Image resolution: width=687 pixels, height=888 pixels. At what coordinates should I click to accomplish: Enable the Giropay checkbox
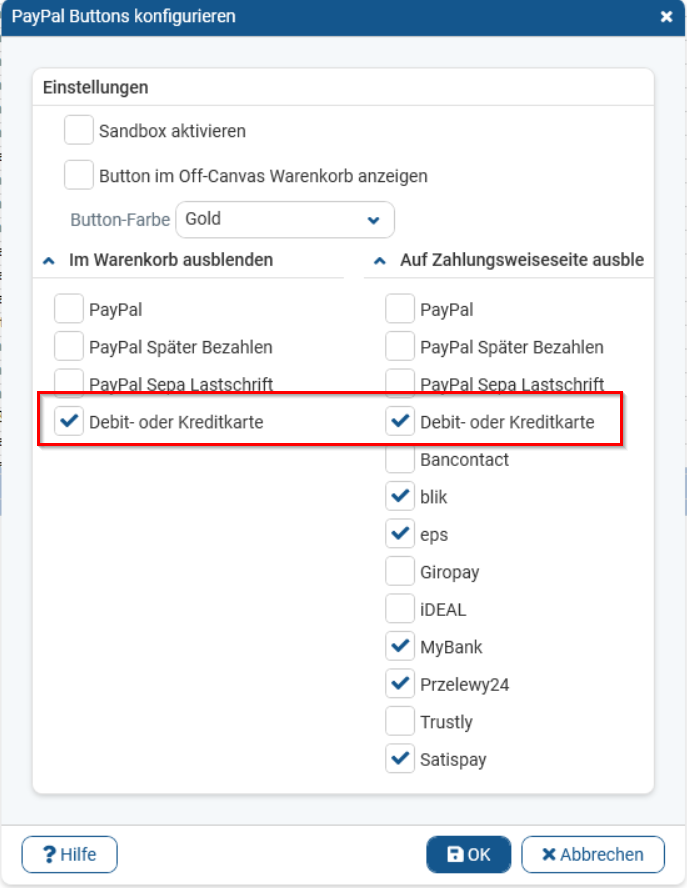click(400, 572)
